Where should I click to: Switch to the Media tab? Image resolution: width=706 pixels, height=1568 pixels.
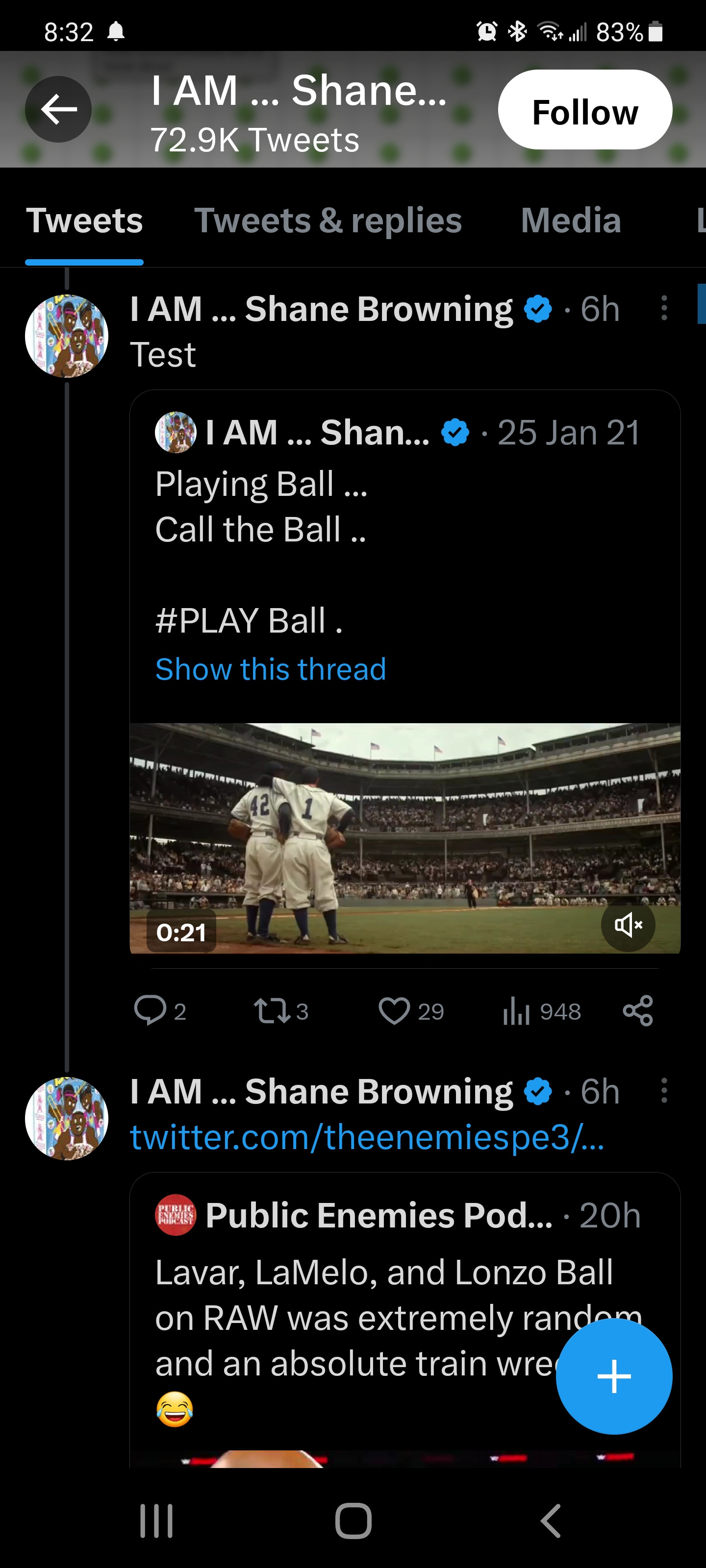(x=571, y=220)
